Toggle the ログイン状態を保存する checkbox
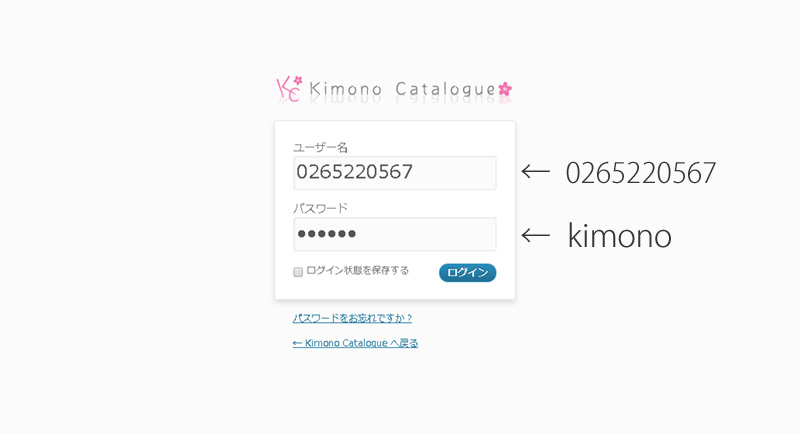The height and width of the screenshot is (434, 800). click(x=298, y=272)
